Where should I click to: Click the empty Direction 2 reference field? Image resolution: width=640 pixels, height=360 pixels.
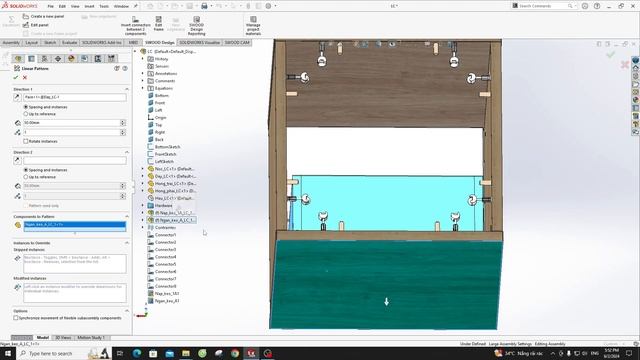pos(75,160)
